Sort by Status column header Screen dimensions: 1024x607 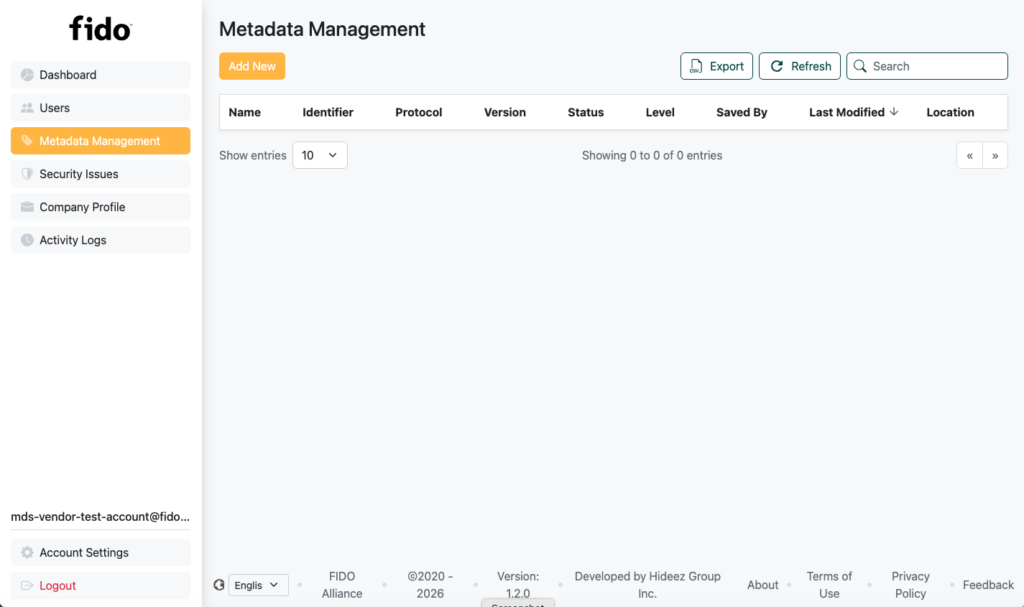(x=586, y=112)
